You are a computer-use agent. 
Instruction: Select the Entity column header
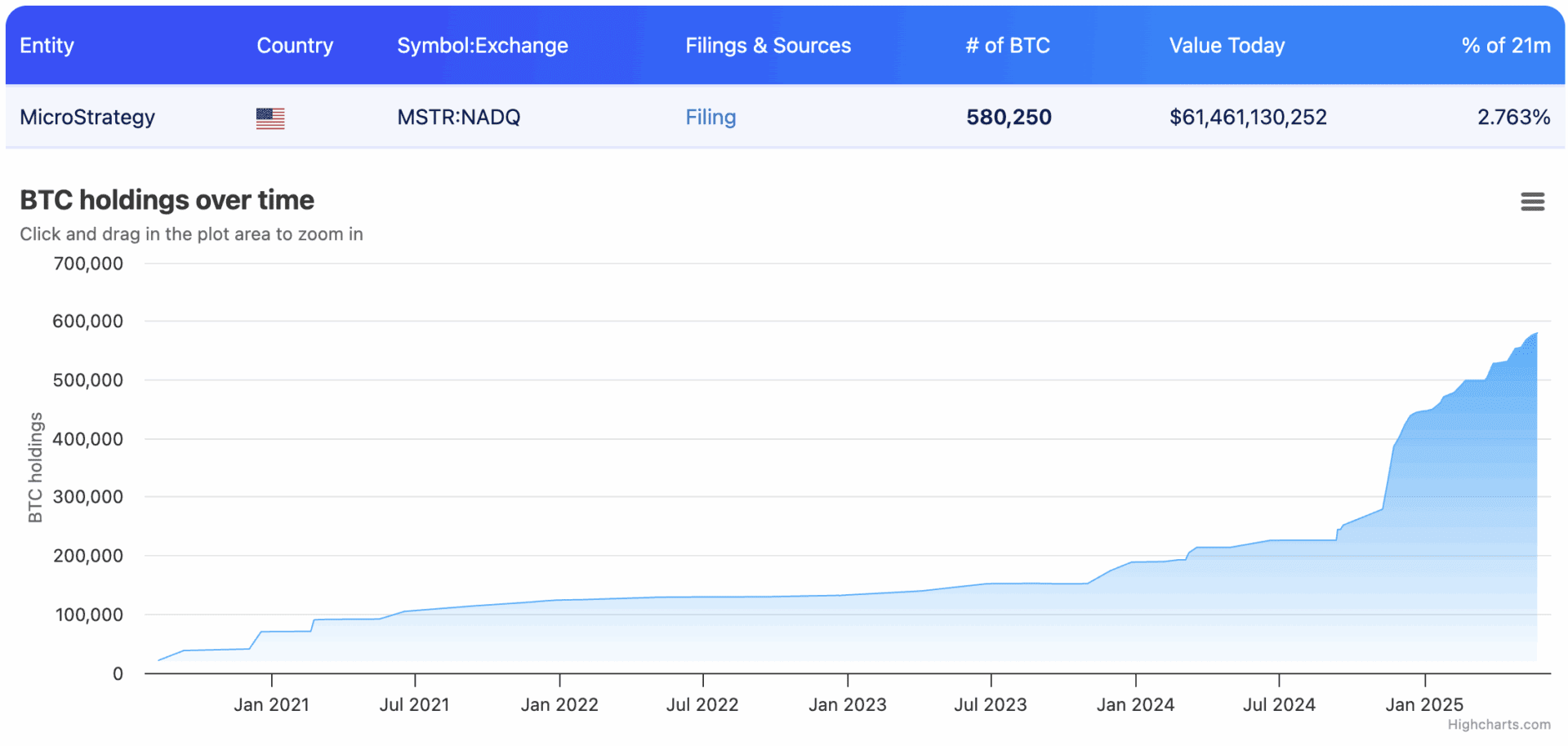47,46
